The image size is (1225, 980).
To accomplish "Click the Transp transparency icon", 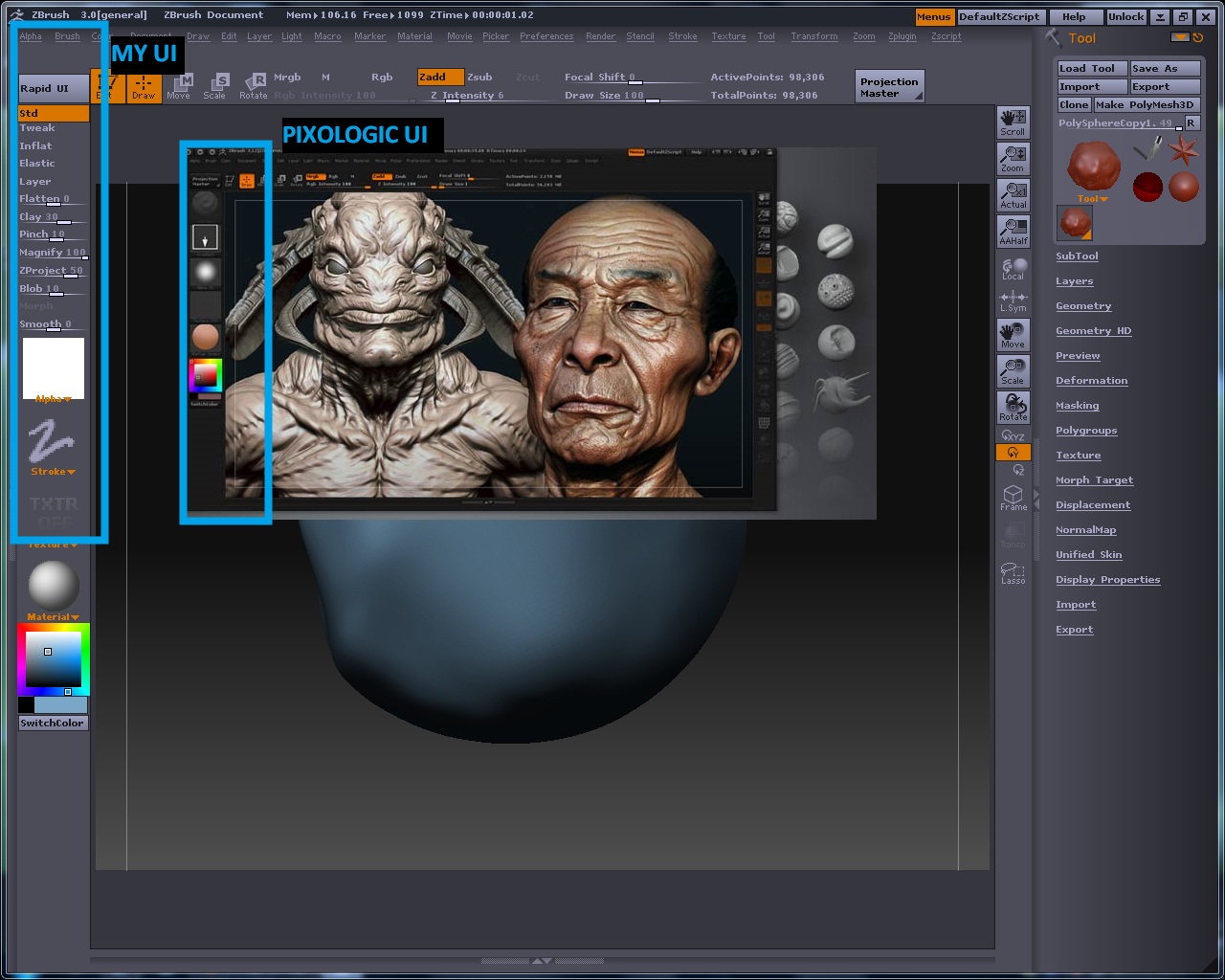I will 1013,536.
